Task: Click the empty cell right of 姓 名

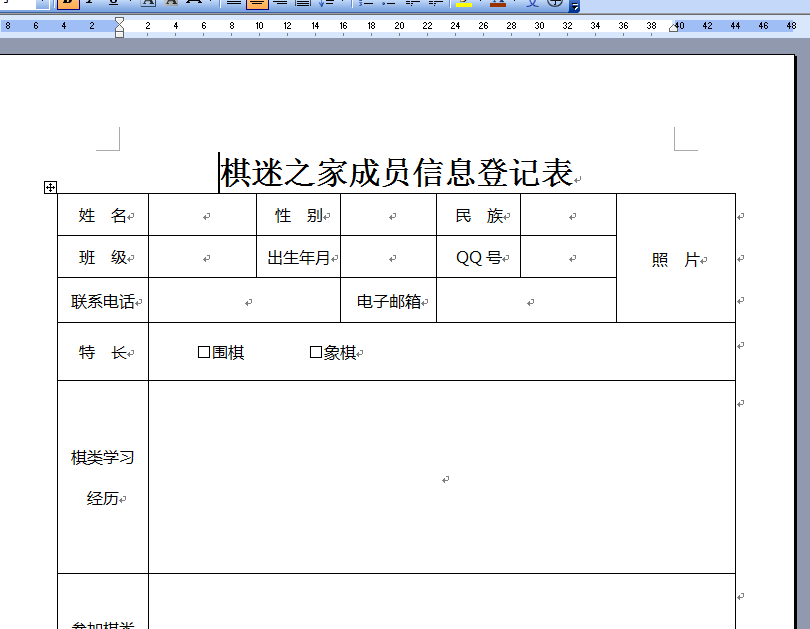Action: click(x=202, y=215)
